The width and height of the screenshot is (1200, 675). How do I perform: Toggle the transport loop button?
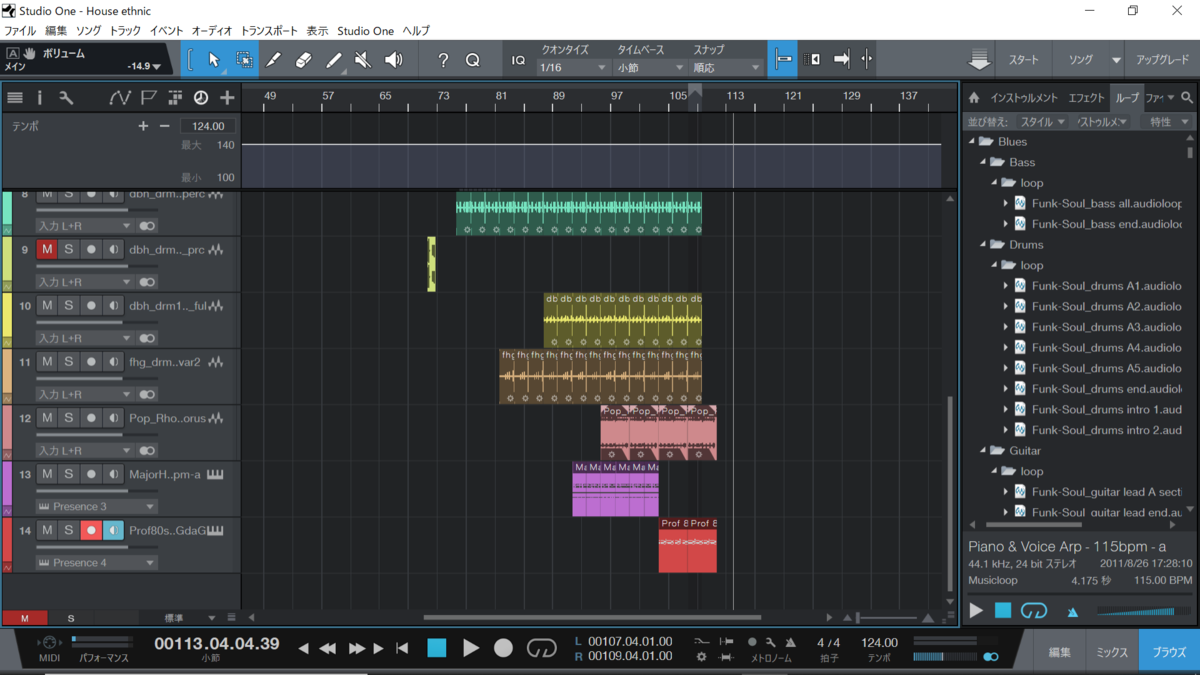pos(541,648)
